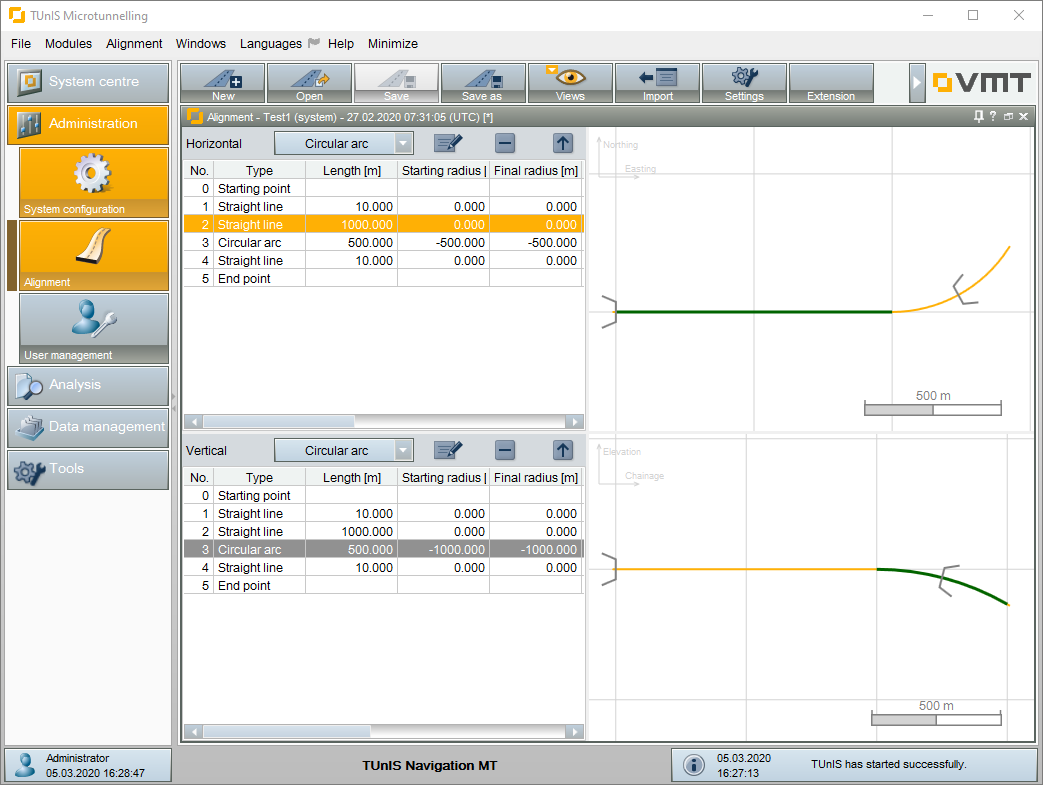This screenshot has height=785, width=1043.
Task: Click the Vertical dropdown arrow
Action: pos(403,450)
